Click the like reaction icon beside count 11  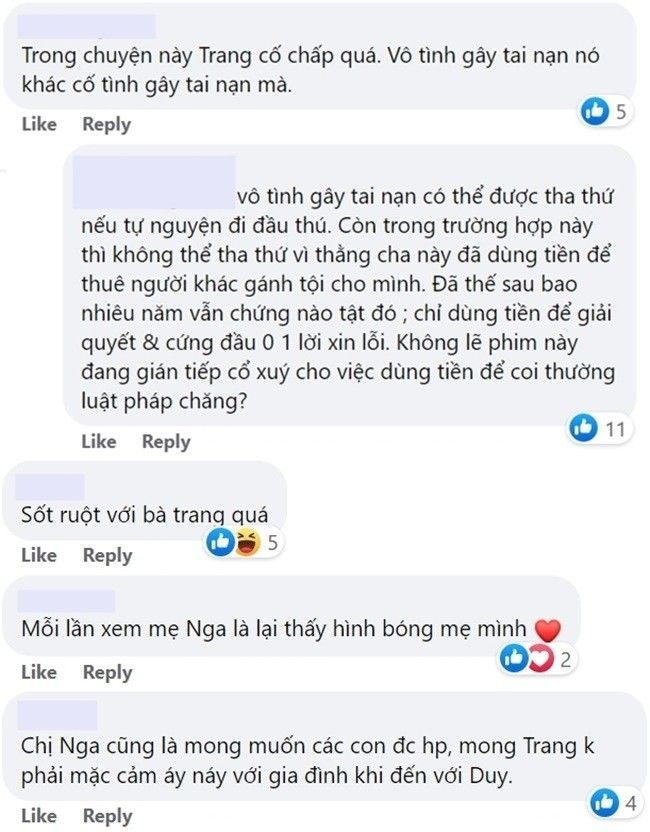(583, 428)
